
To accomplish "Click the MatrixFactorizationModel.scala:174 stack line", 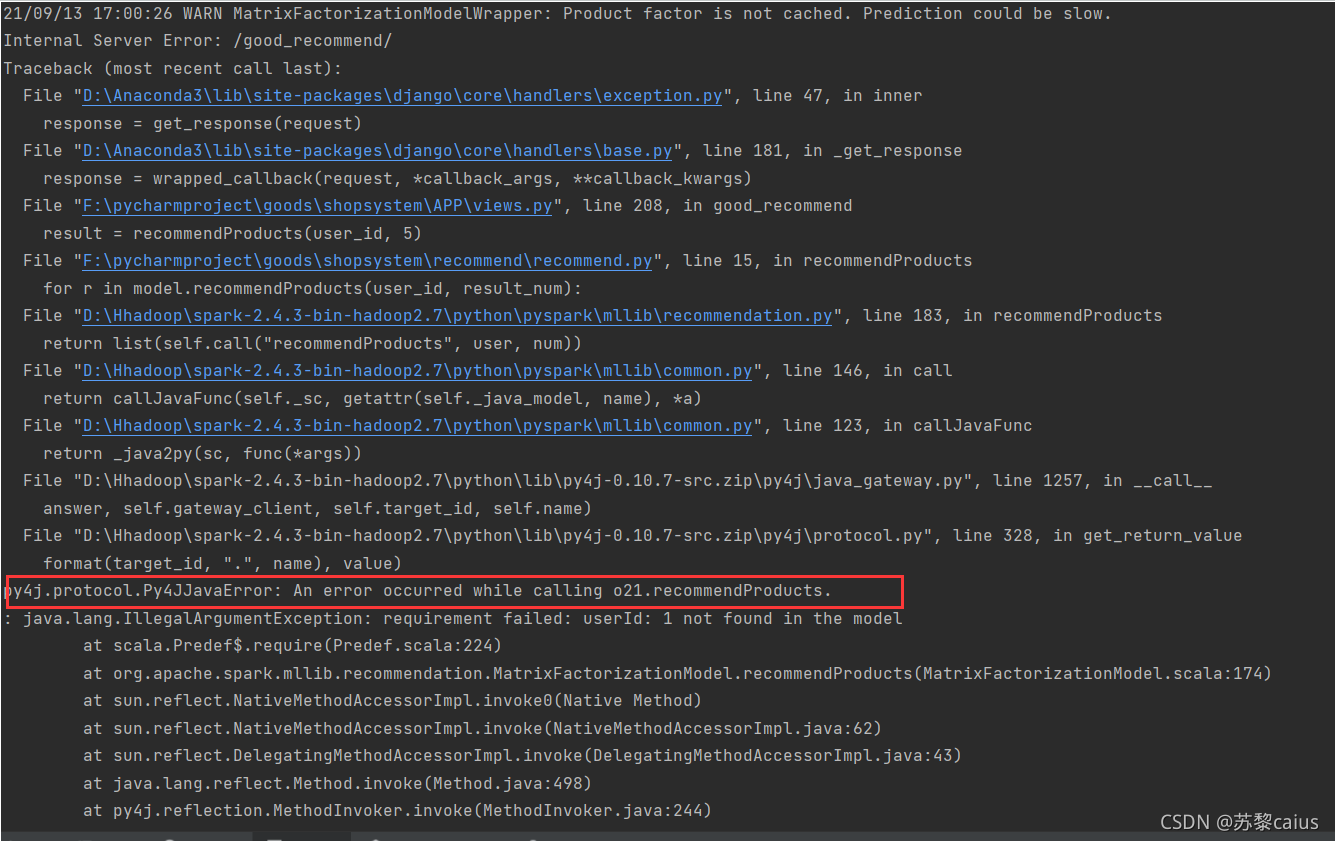I will pos(677,674).
